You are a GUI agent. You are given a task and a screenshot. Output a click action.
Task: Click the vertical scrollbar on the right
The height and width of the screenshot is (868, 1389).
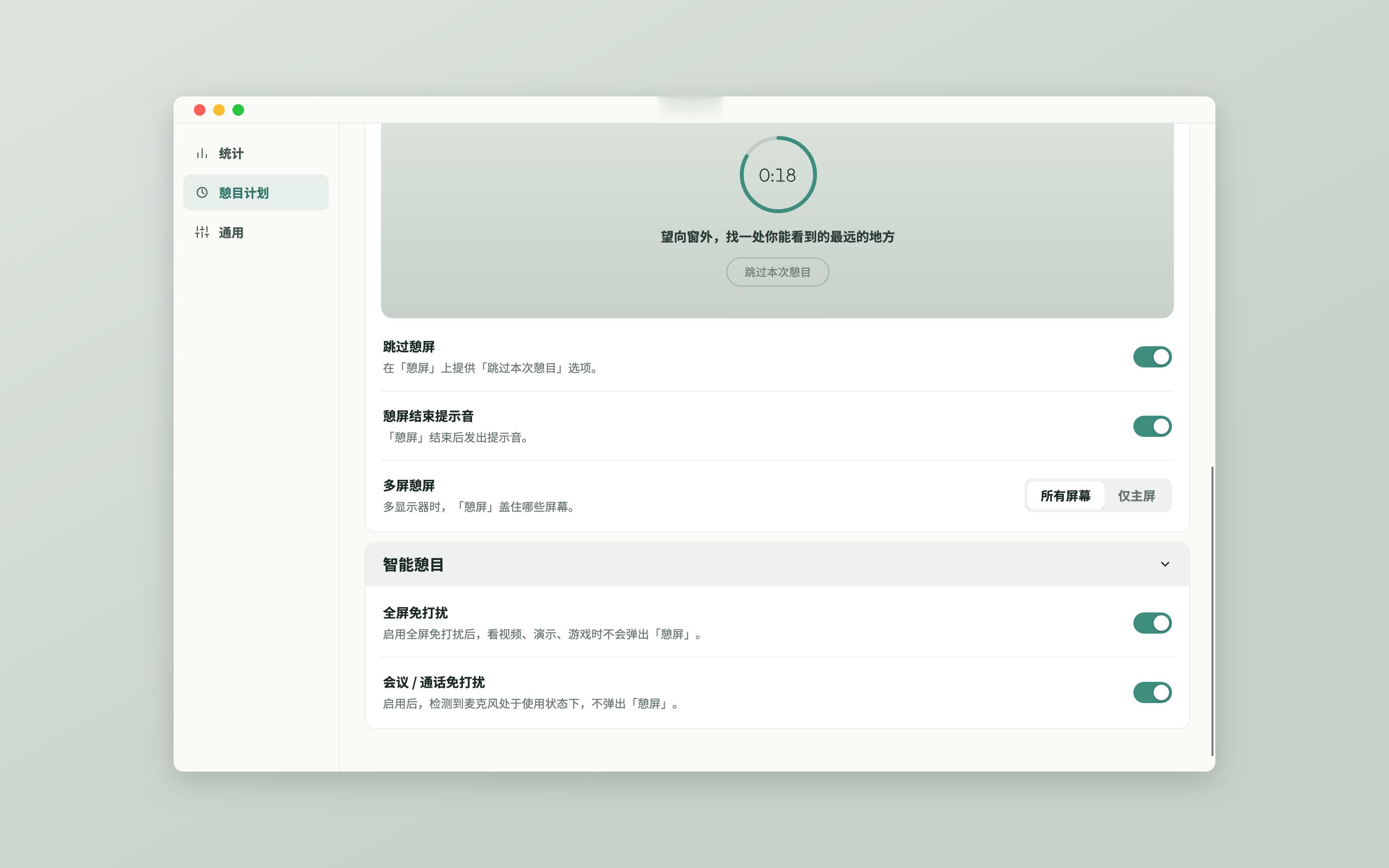pyautogui.click(x=1212, y=611)
